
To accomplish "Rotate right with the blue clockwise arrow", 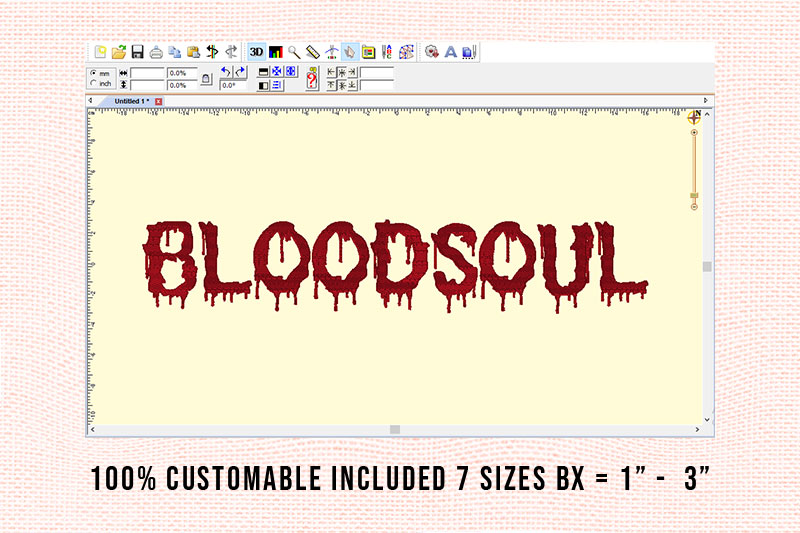I will (x=240, y=72).
